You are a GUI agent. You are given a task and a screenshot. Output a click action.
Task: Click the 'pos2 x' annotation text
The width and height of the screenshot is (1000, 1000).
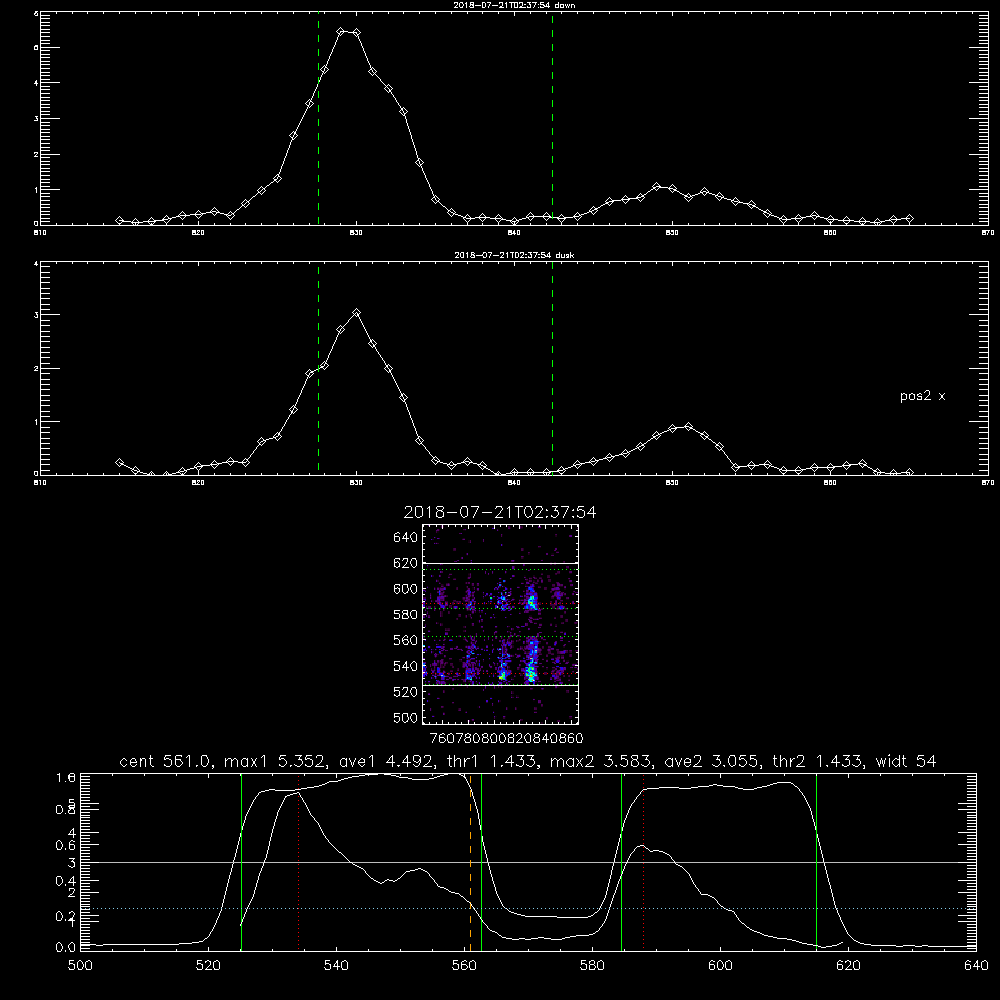(x=922, y=397)
